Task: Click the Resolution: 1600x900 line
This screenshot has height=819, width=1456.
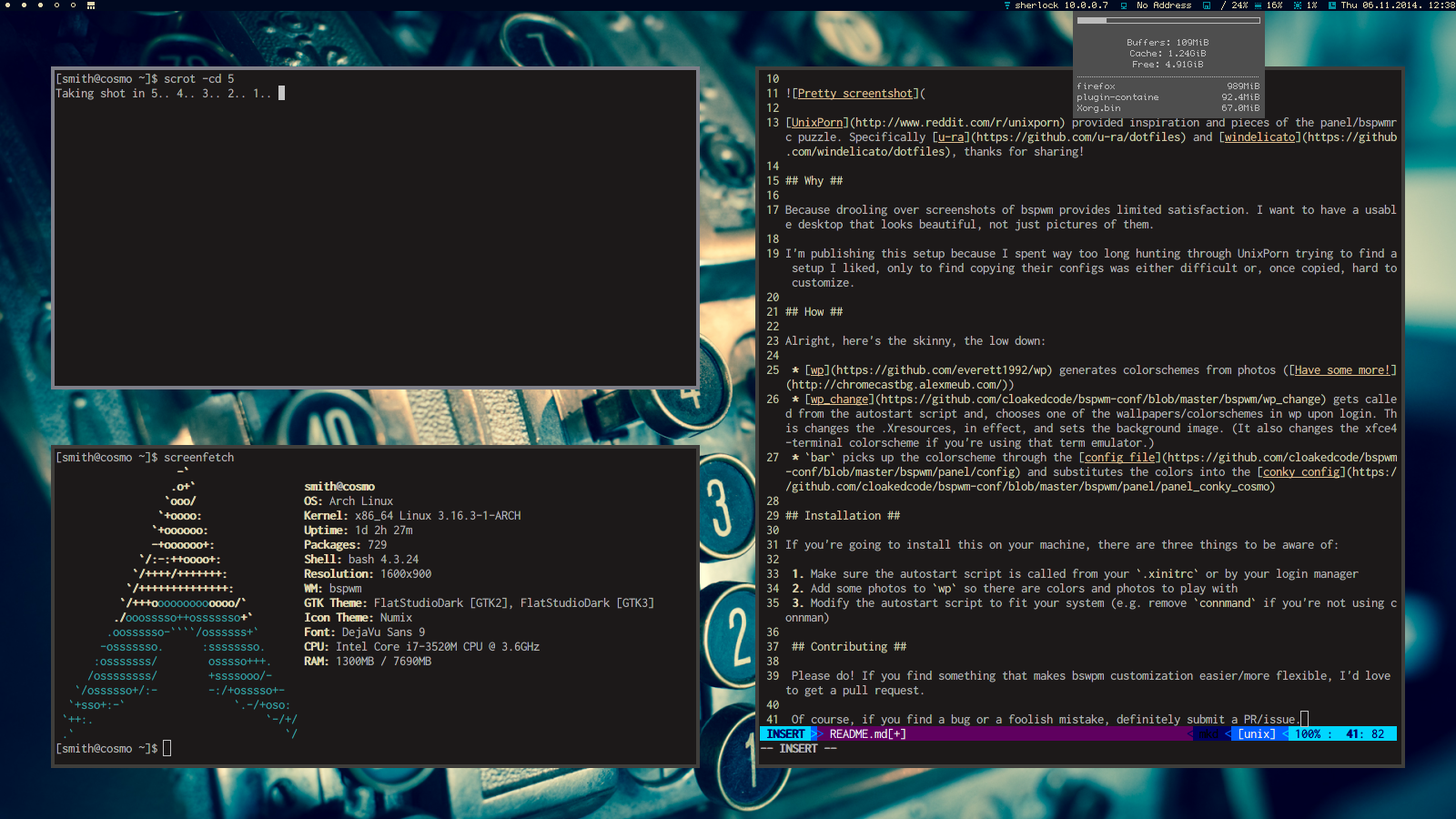Action: [368, 574]
